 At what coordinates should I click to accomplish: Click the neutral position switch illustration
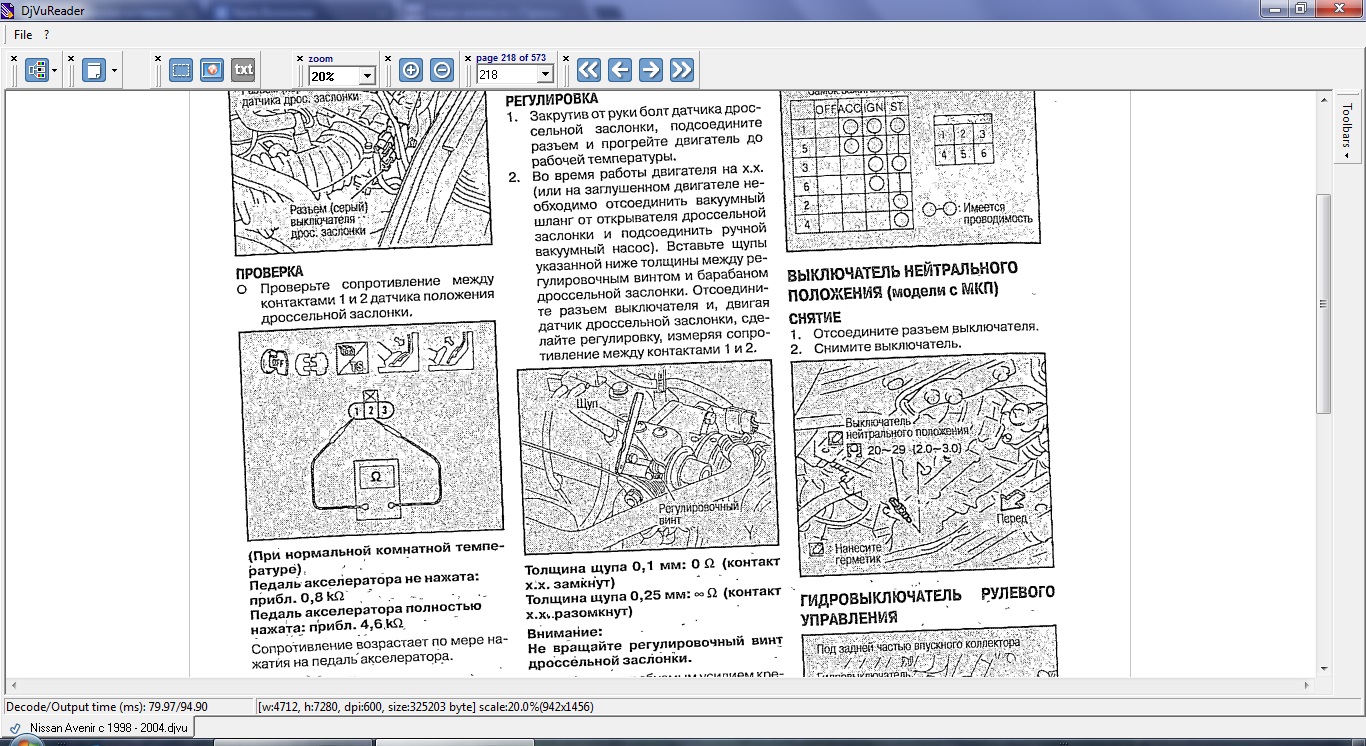click(922, 463)
